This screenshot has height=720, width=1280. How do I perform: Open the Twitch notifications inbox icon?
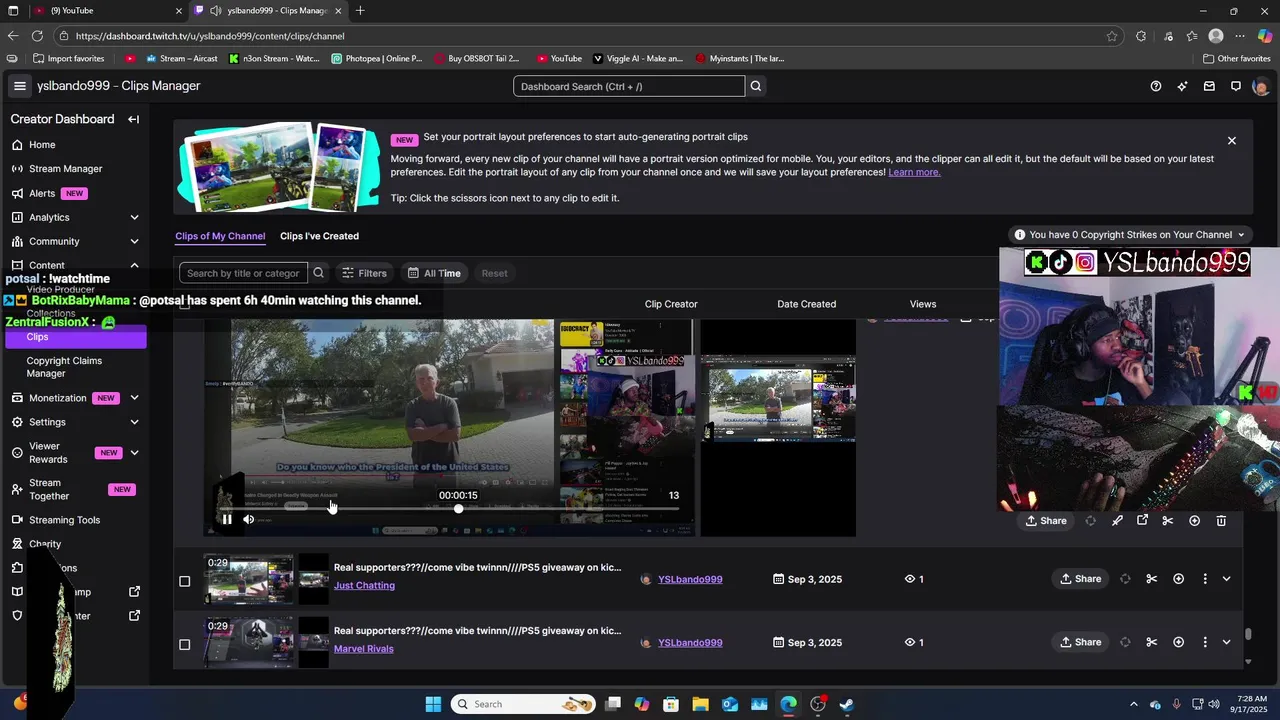pos(1209,86)
